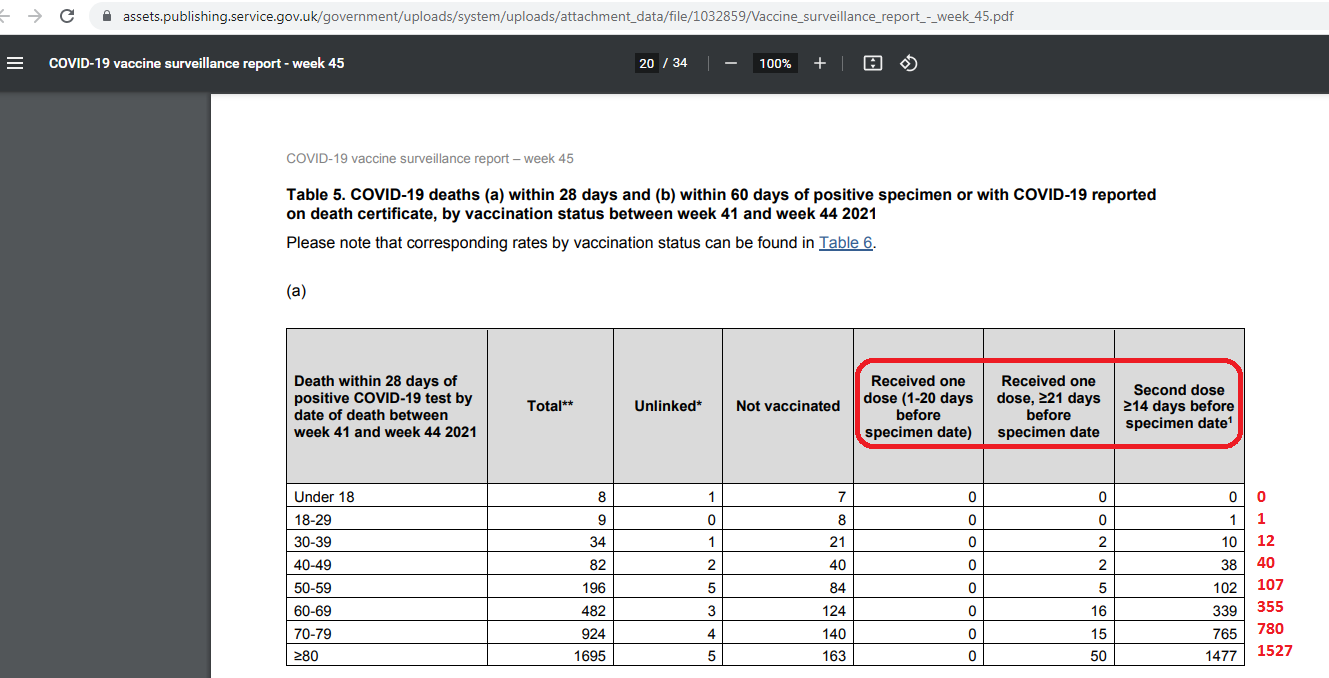Click the zoom in plus button
Image resolution: width=1329 pixels, height=678 pixels.
pyautogui.click(x=820, y=63)
